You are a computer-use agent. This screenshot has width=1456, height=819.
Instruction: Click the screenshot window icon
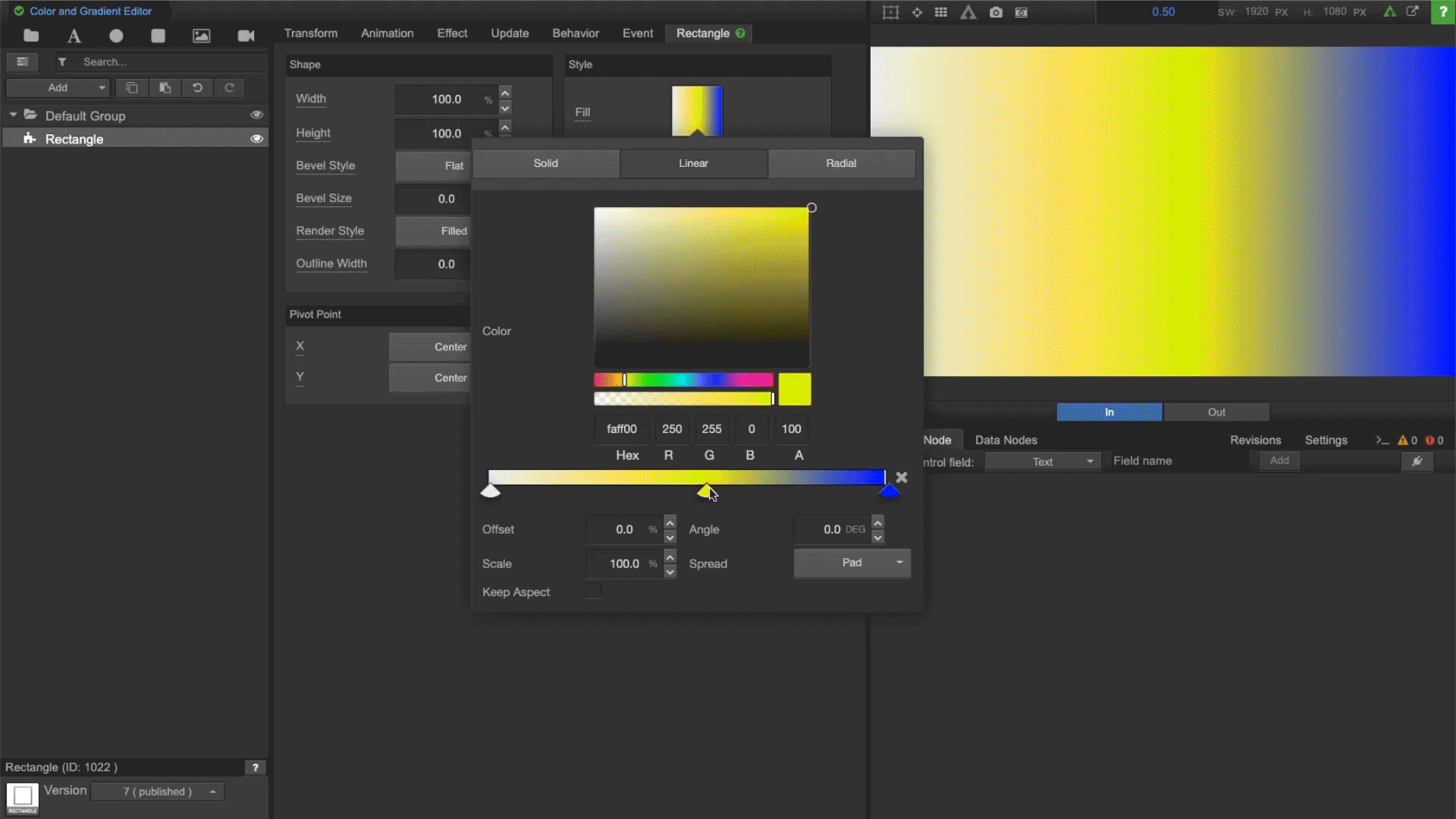(x=1021, y=12)
